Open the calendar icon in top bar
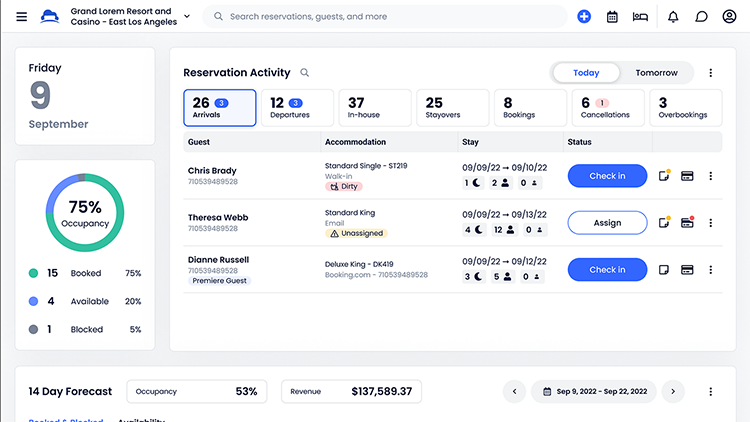750x422 pixels. [612, 17]
